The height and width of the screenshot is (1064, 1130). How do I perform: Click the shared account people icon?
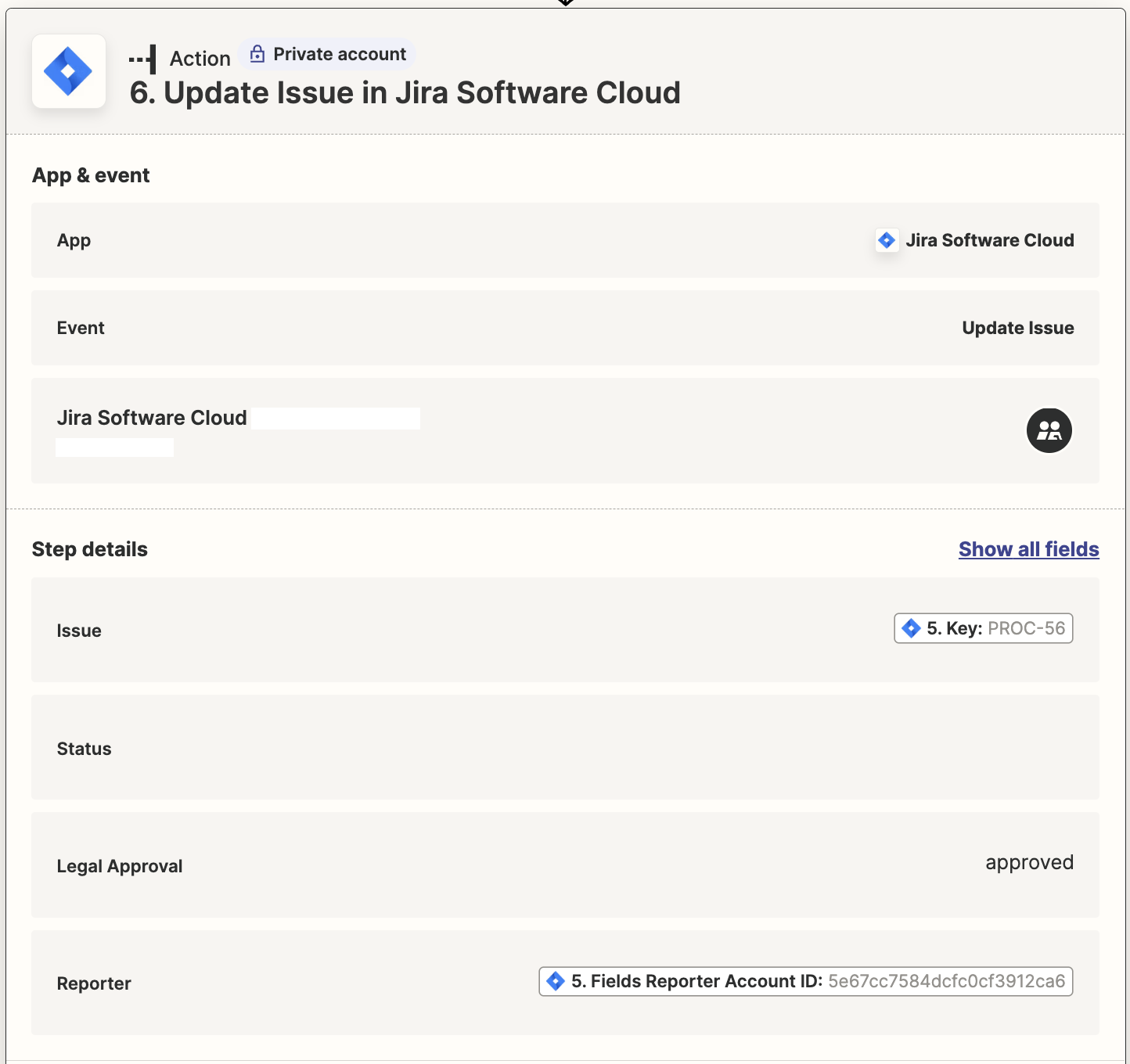point(1049,430)
